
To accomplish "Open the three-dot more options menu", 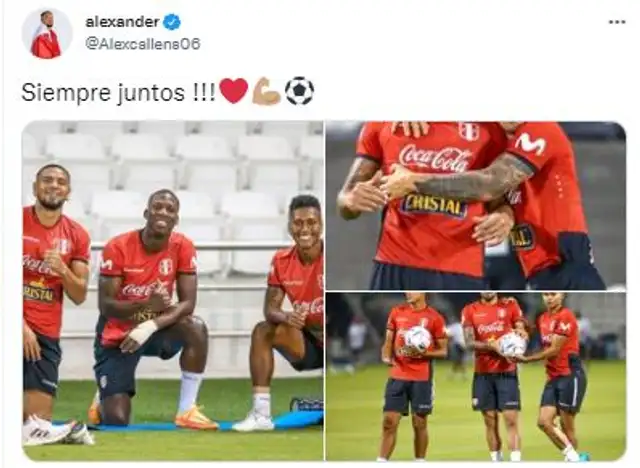I will click(617, 22).
